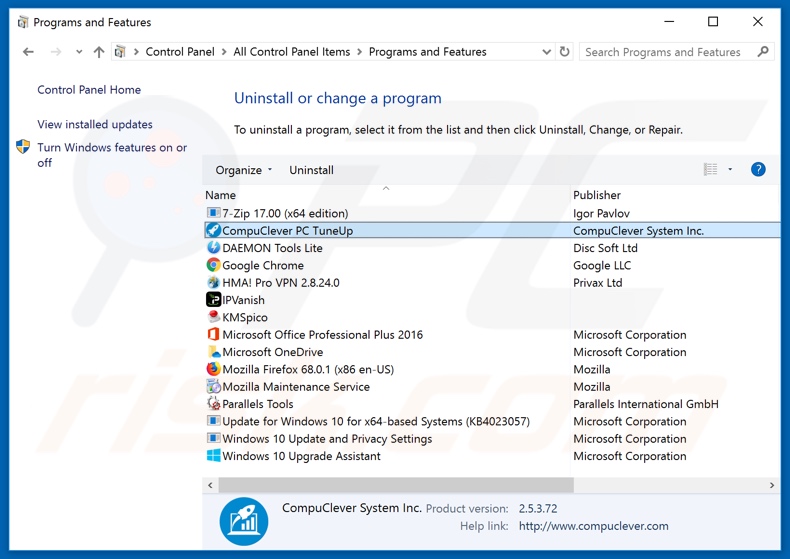Click the Parallels Tools icon
This screenshot has width=790, height=559.
coord(214,403)
